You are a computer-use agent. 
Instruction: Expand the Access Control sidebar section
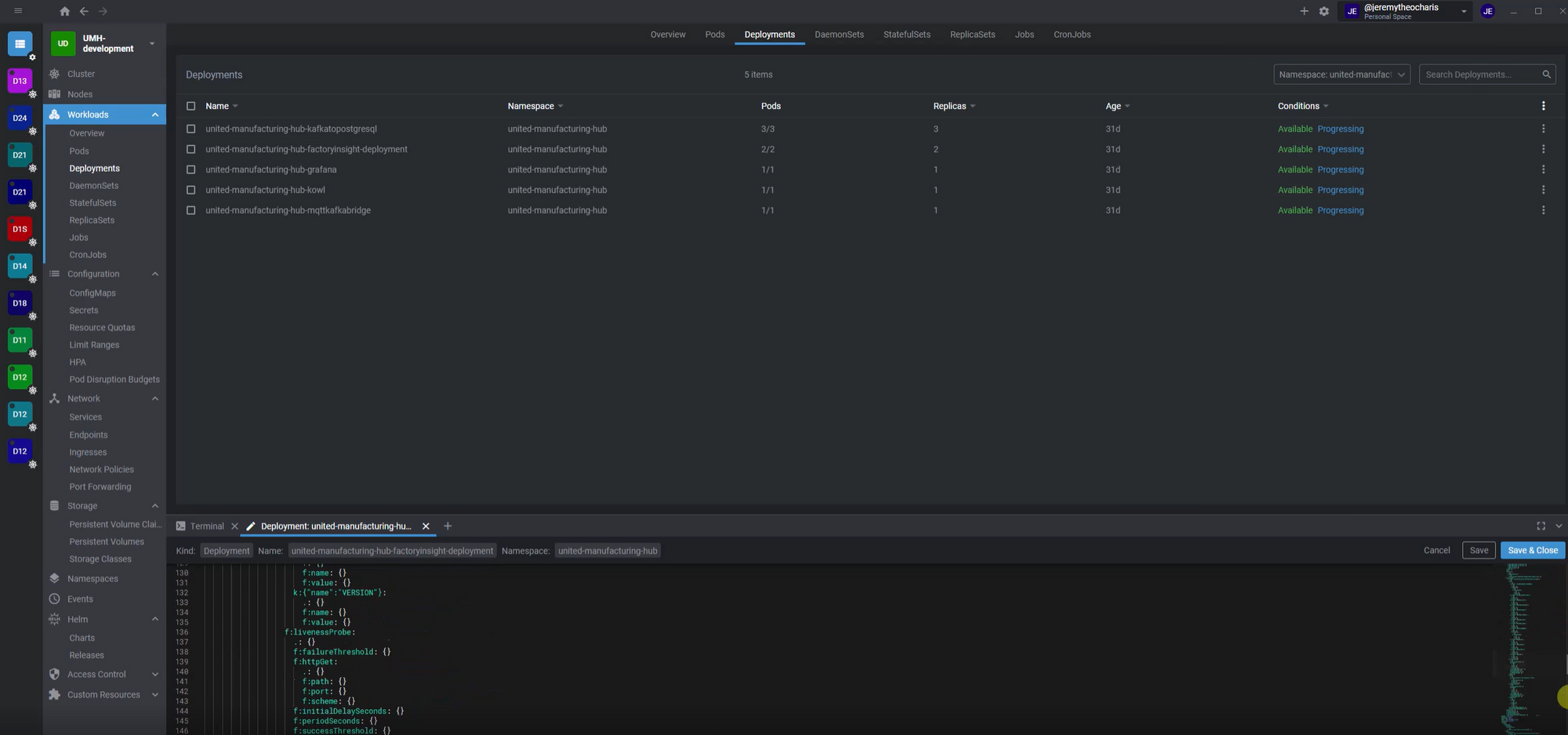coord(154,675)
